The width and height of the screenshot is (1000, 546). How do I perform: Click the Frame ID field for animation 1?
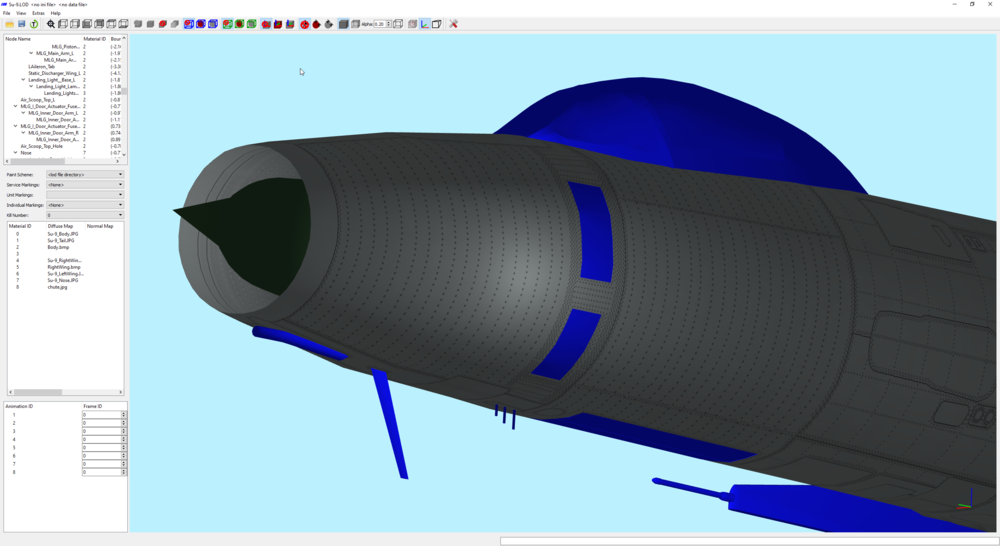(102, 415)
